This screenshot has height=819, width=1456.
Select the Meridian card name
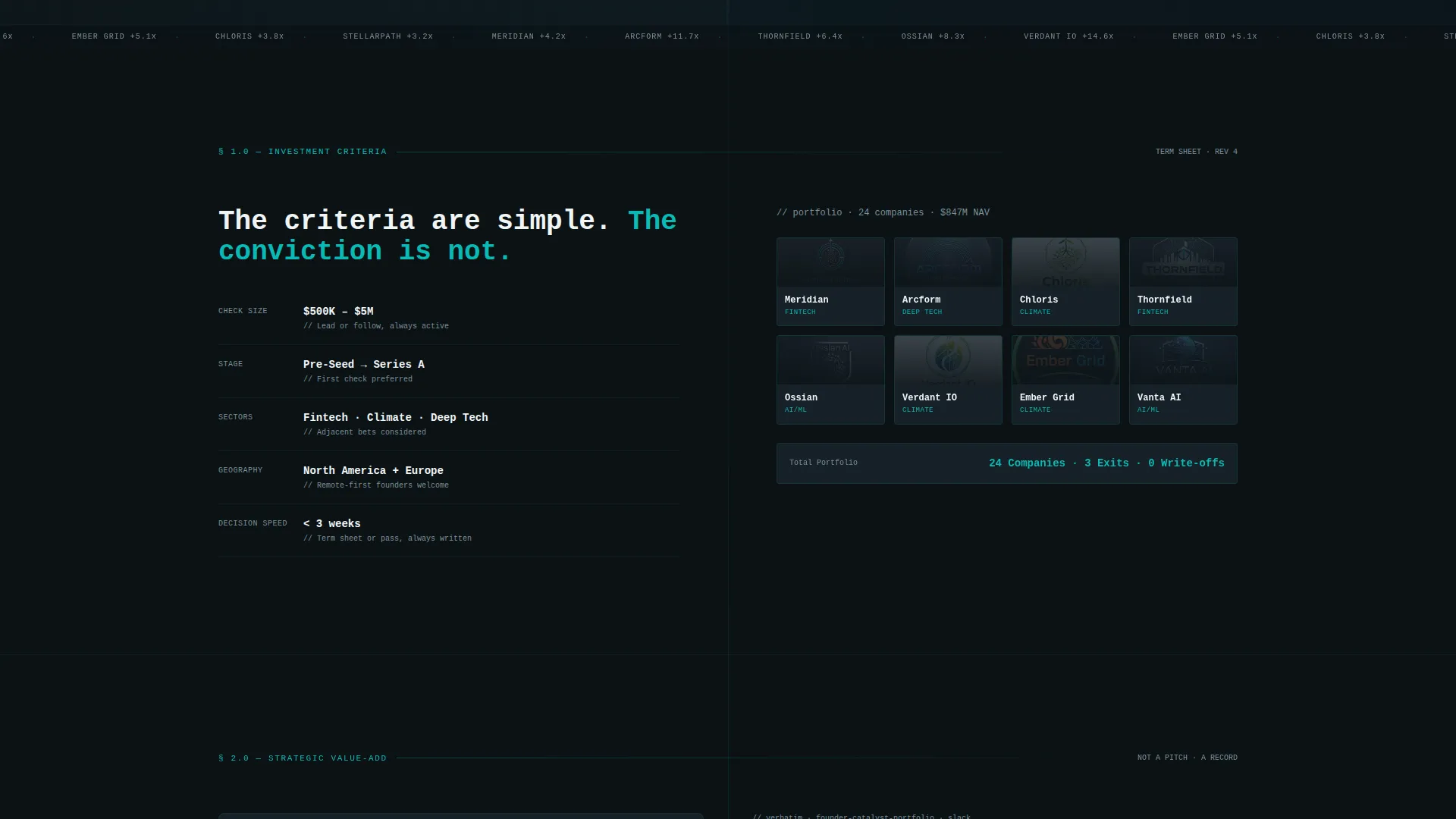(806, 300)
